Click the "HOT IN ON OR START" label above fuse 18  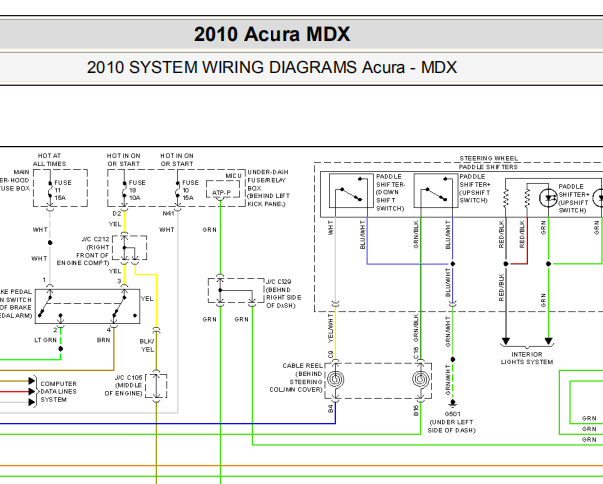click(123, 160)
